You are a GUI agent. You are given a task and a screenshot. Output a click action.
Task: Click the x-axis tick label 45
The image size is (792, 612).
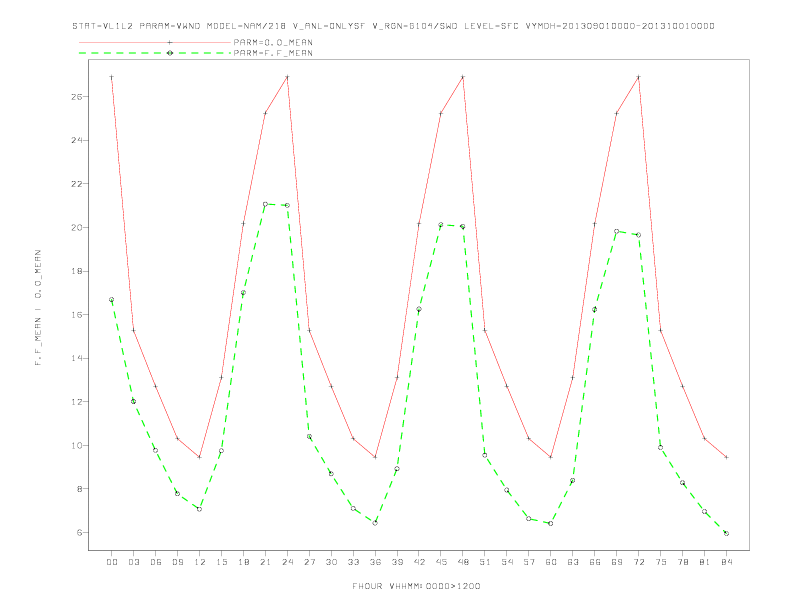(441, 562)
